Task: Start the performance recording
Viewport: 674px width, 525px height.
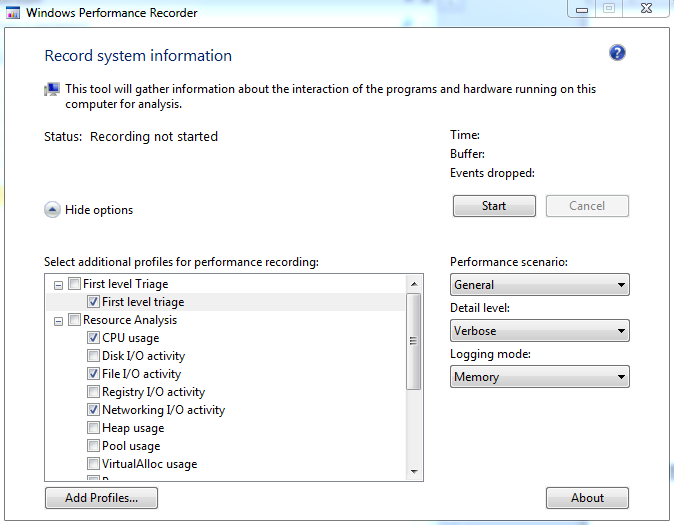Action: point(494,206)
